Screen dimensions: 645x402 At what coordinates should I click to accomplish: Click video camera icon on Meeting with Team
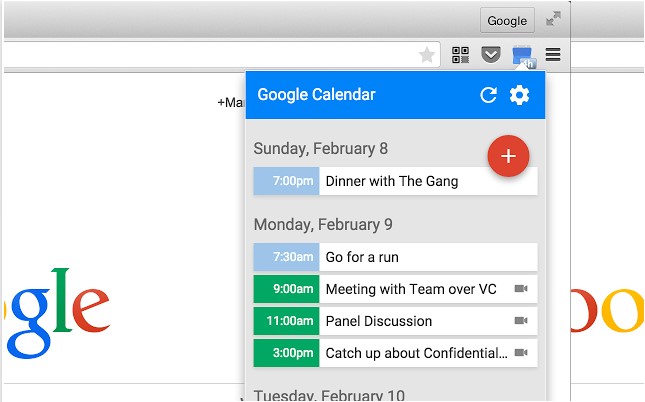tap(520, 289)
